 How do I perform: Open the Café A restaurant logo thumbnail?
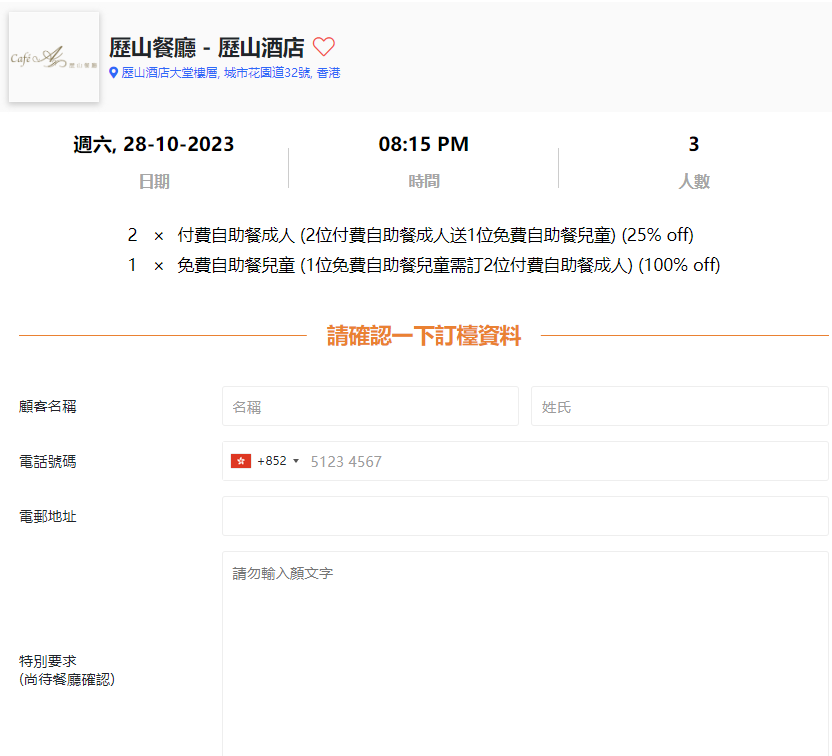tap(54, 57)
